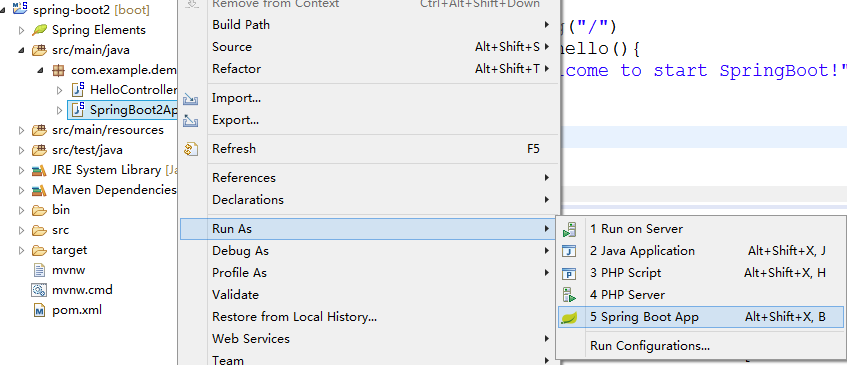Expand the src/test/java node
This screenshot has height=365, width=847.
[22, 150]
